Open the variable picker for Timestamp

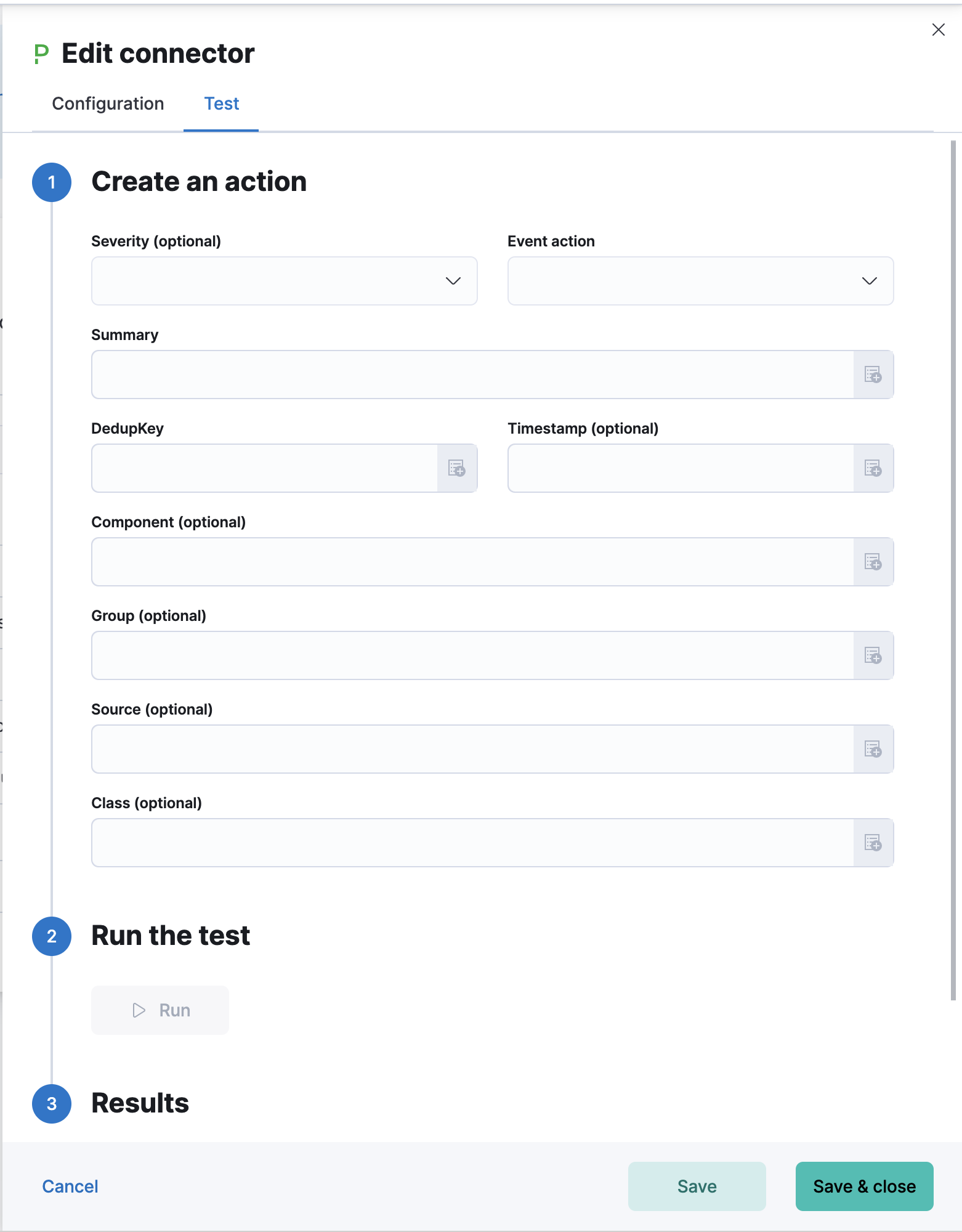[x=874, y=469]
